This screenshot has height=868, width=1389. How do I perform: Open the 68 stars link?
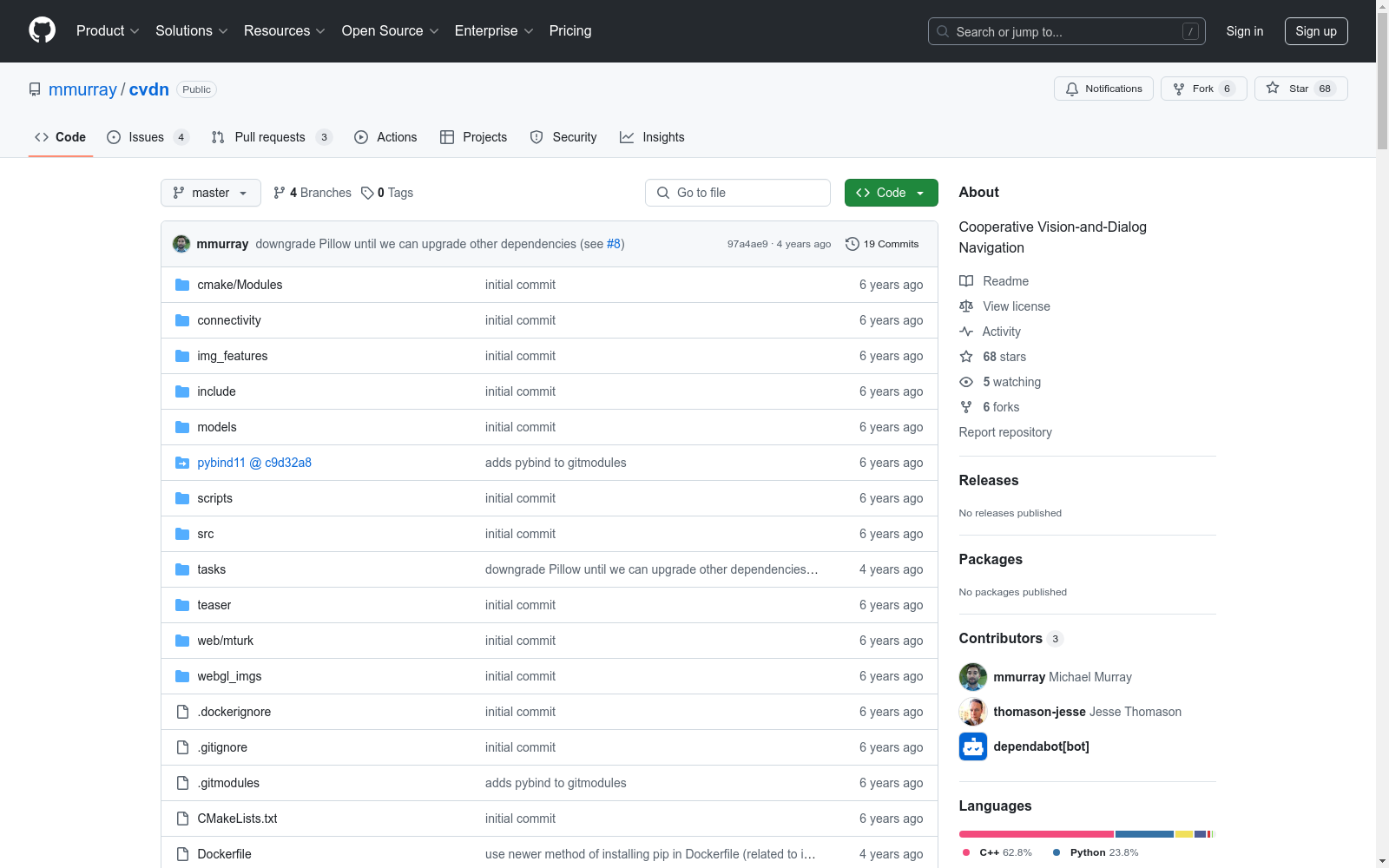pos(992,357)
